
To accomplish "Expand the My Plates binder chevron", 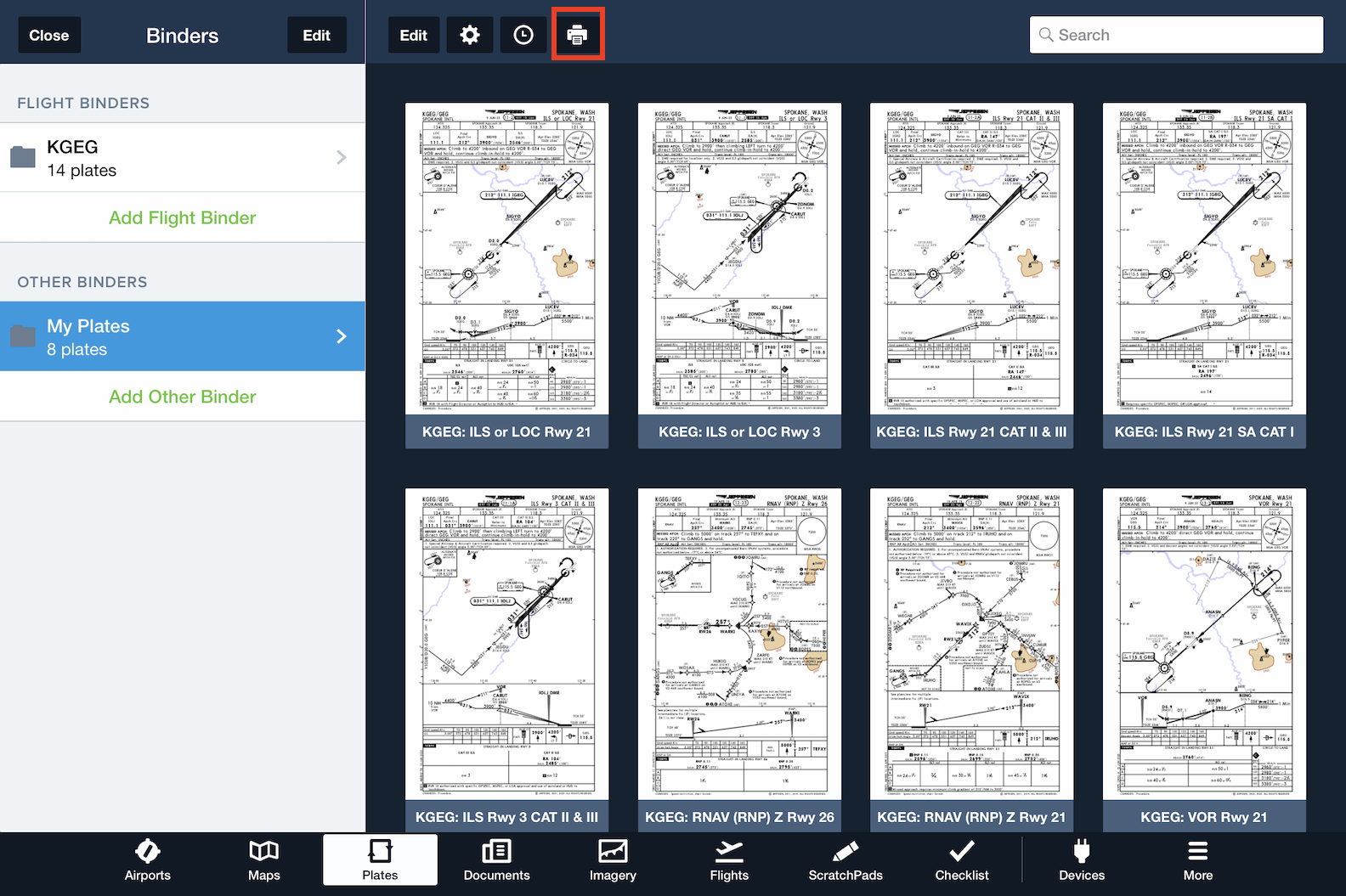I will tap(341, 336).
